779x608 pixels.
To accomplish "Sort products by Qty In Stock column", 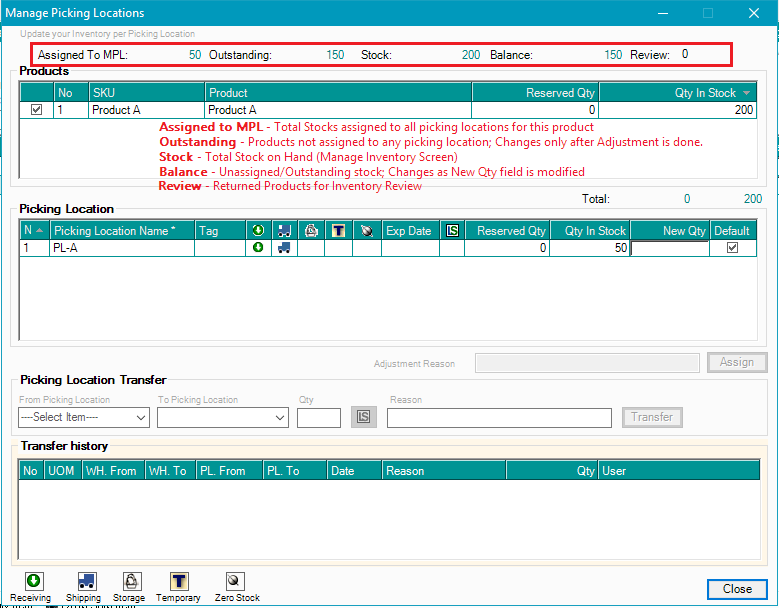I will click(678, 93).
